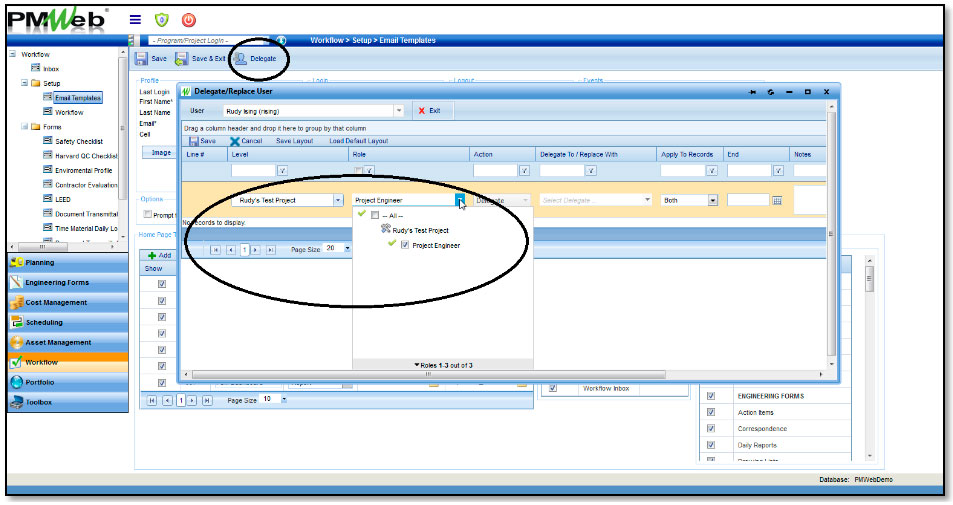Click the Level column filter text box
The image size is (953, 505).
tap(253, 171)
